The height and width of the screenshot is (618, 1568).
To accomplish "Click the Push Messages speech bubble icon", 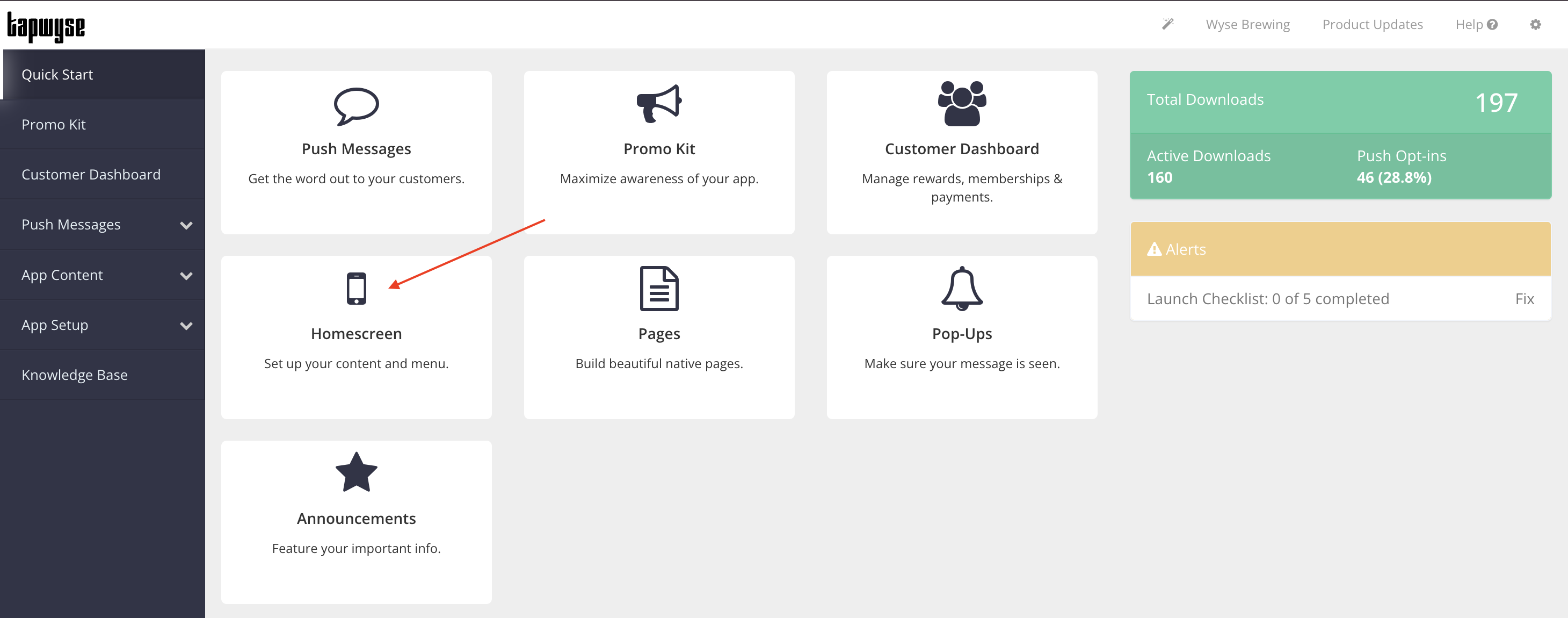I will (x=356, y=106).
